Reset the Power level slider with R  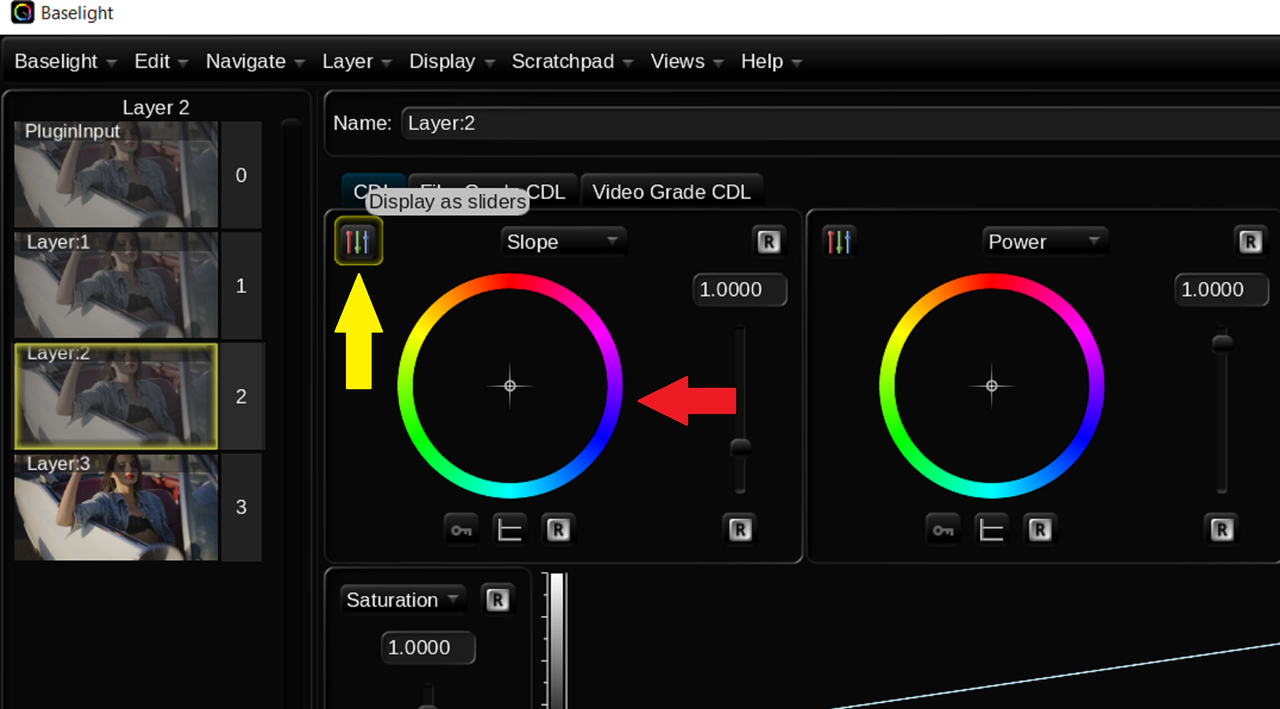1221,530
